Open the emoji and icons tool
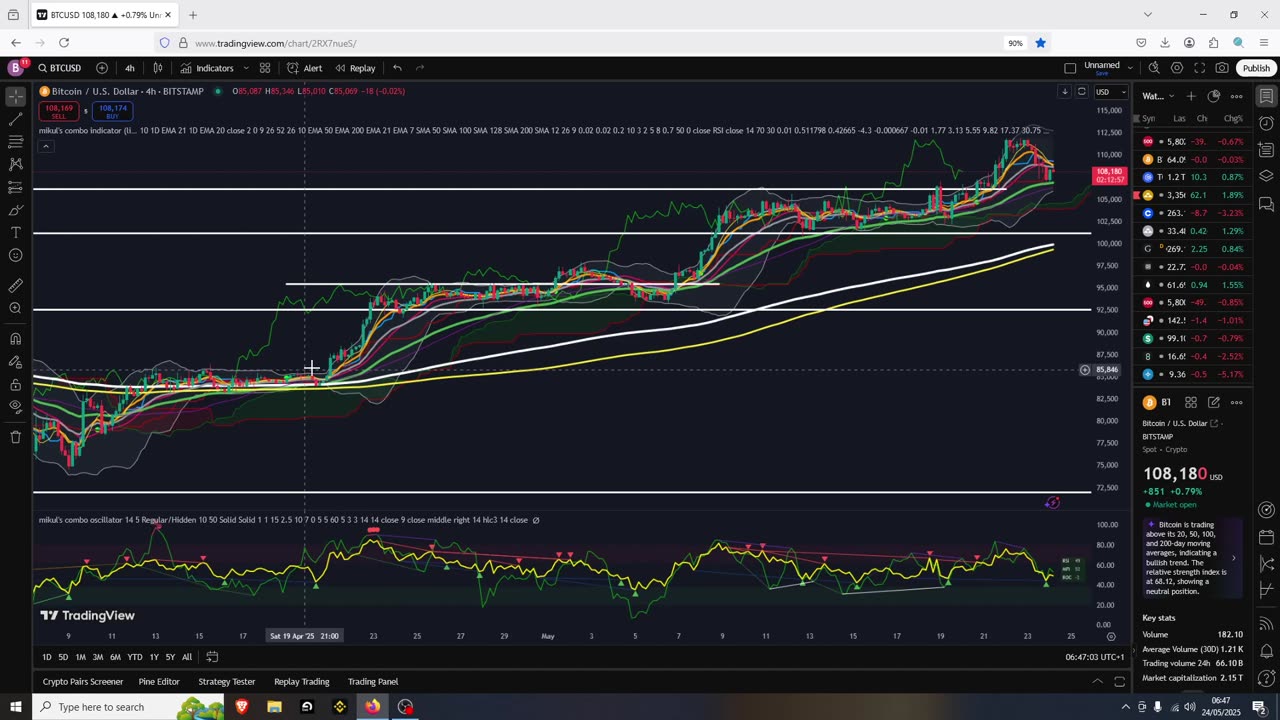Viewport: 1280px width, 720px height. click(x=15, y=255)
